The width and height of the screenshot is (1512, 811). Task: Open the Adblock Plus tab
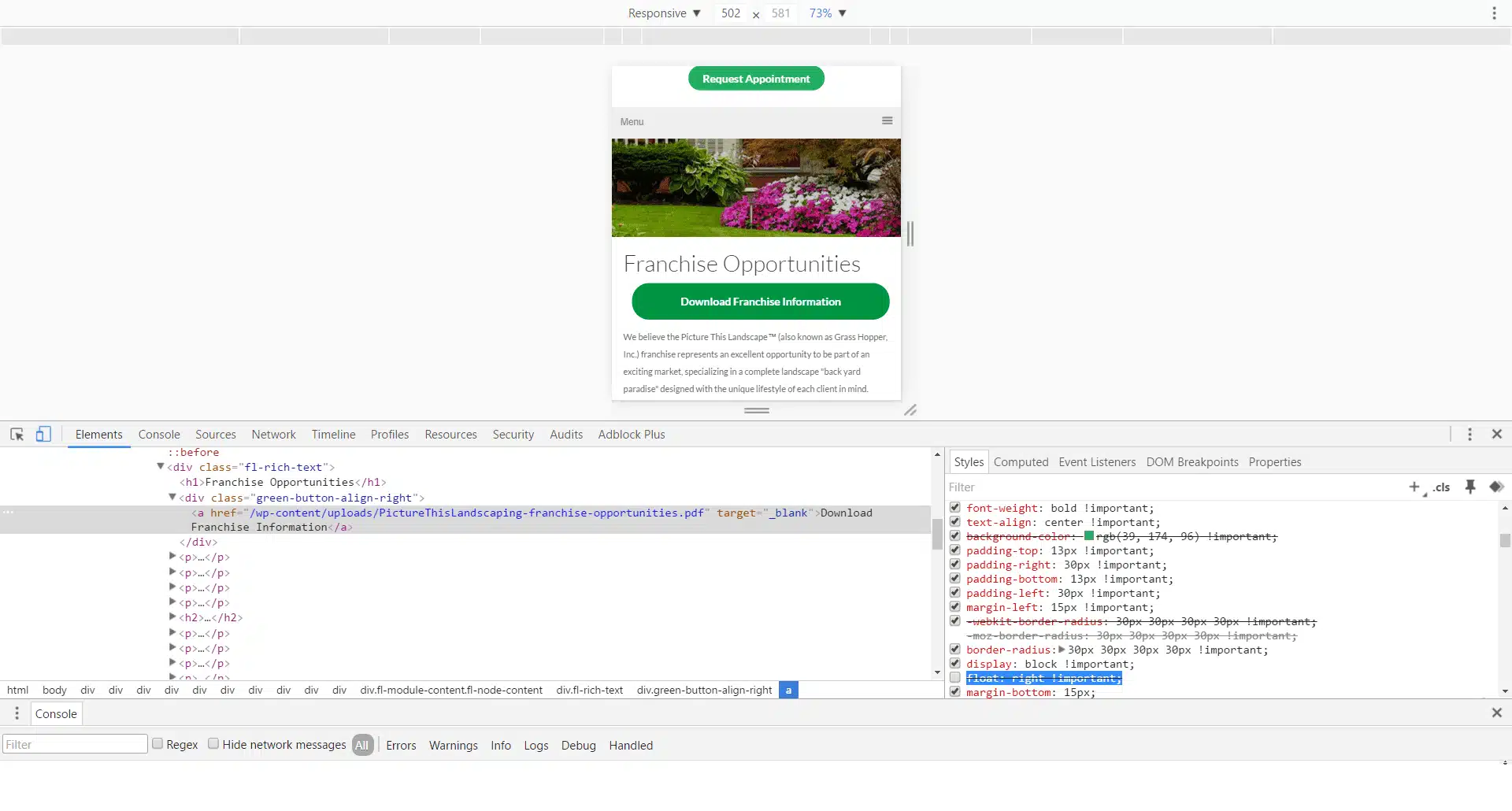click(632, 435)
